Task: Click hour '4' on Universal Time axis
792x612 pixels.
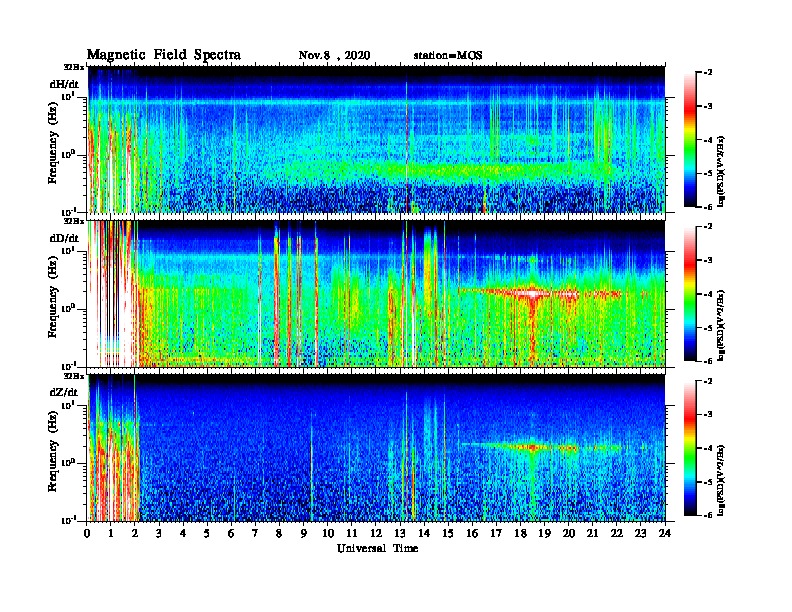Action: tap(183, 533)
